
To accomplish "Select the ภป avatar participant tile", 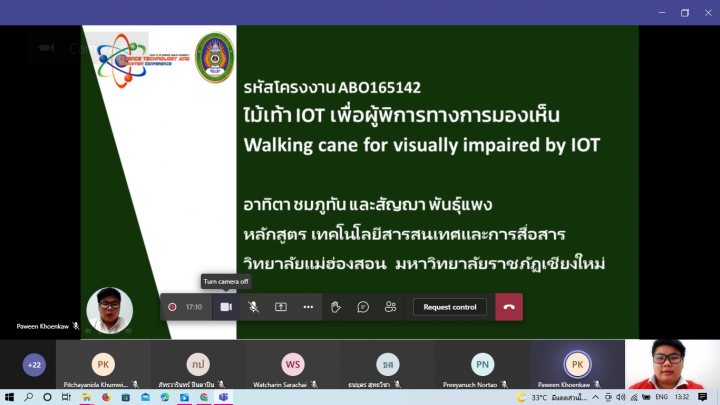I will tap(198, 365).
